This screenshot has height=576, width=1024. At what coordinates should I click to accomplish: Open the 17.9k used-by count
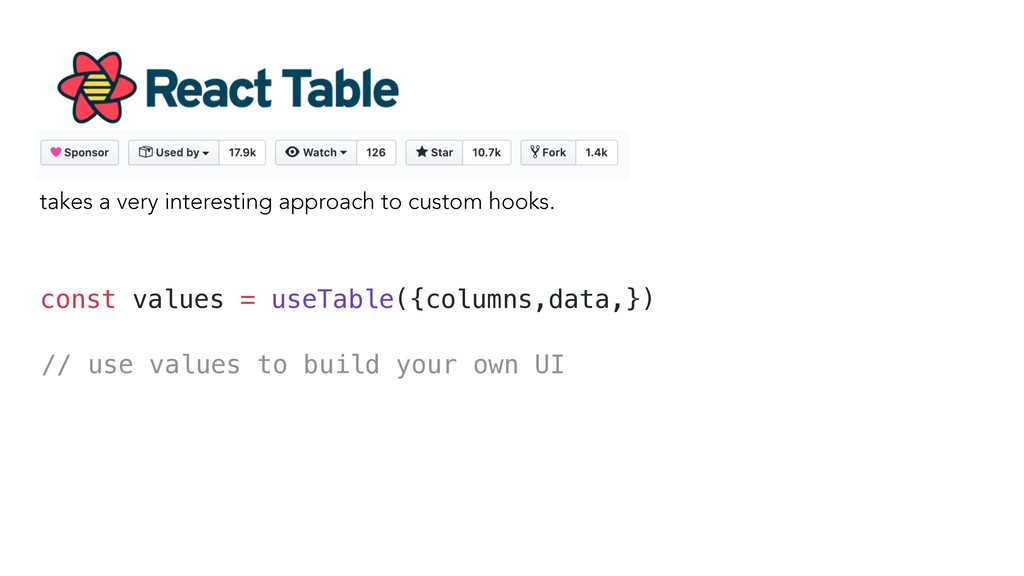click(242, 152)
